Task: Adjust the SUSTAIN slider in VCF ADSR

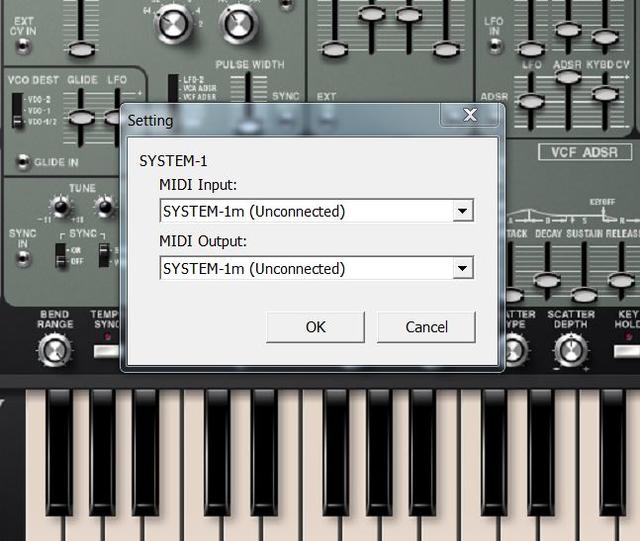Action: (584, 295)
